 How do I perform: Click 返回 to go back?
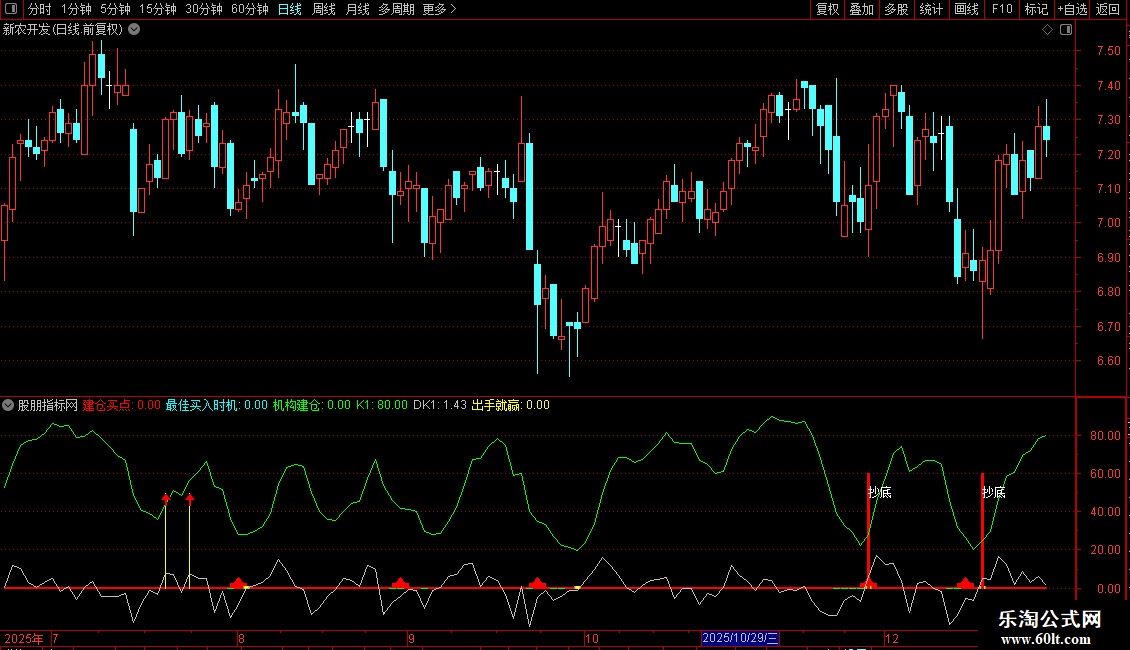pyautogui.click(x=1108, y=9)
